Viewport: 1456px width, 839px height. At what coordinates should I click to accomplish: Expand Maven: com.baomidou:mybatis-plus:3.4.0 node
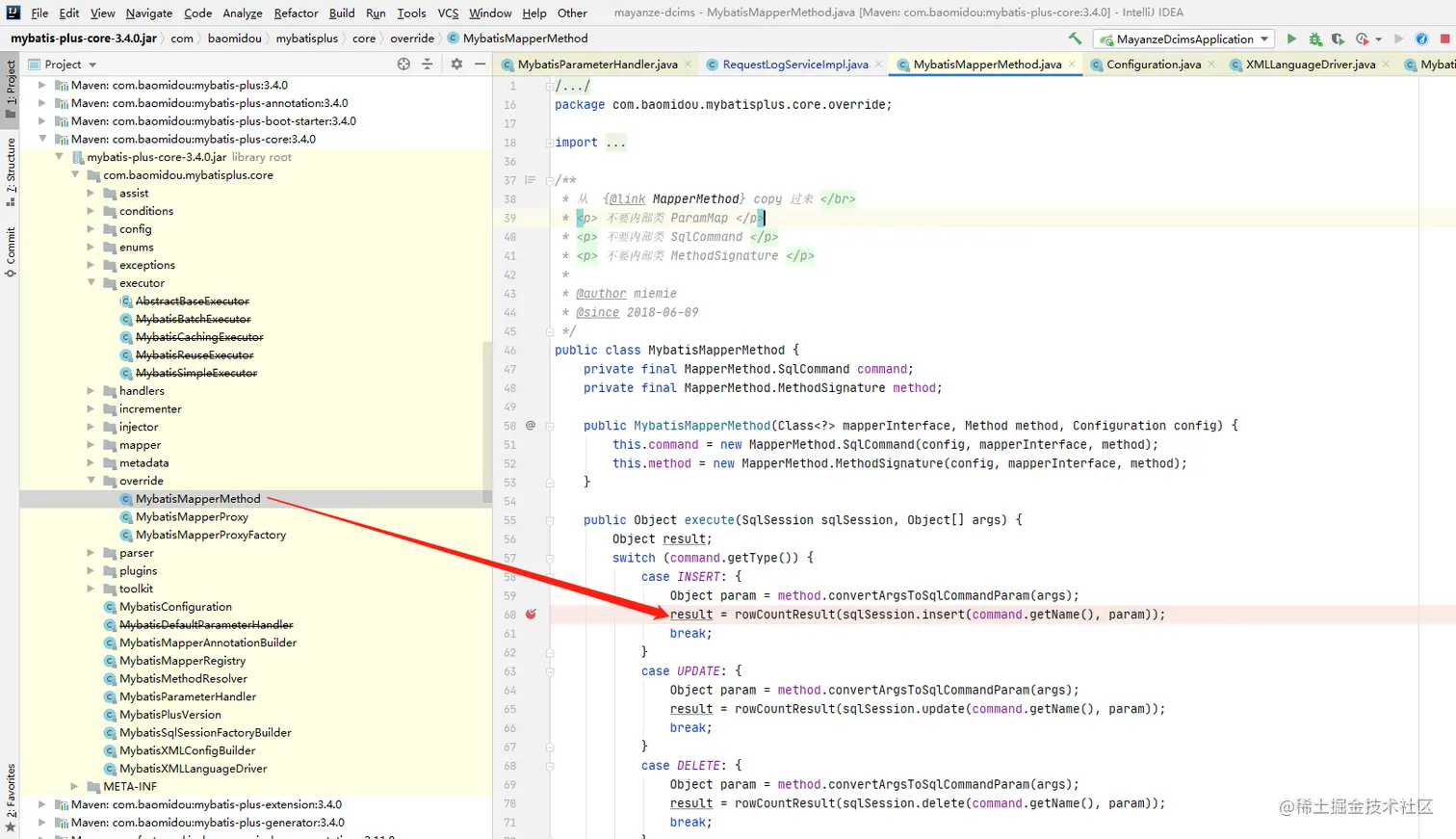[41, 85]
